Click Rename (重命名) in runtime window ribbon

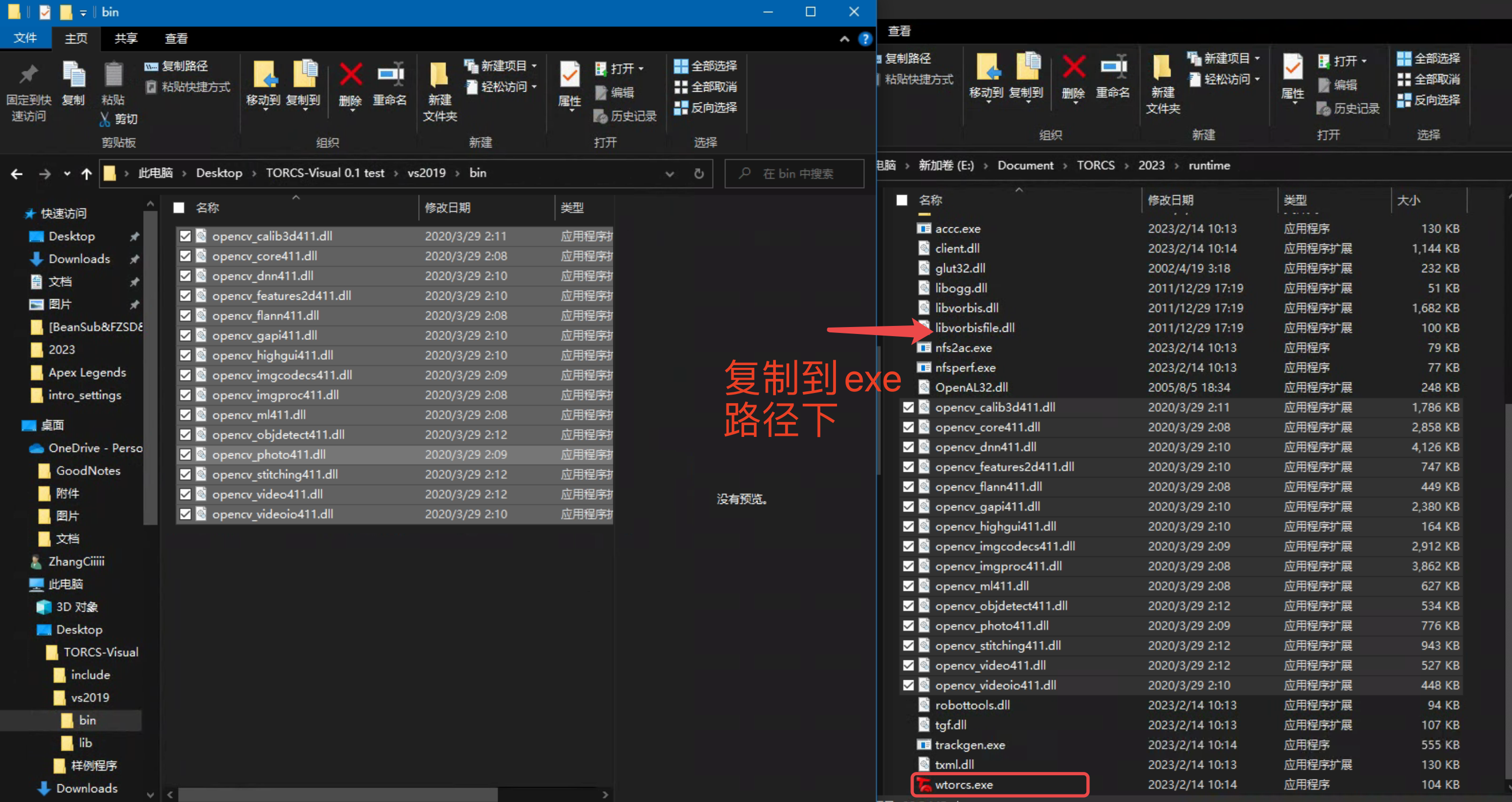point(1113,77)
